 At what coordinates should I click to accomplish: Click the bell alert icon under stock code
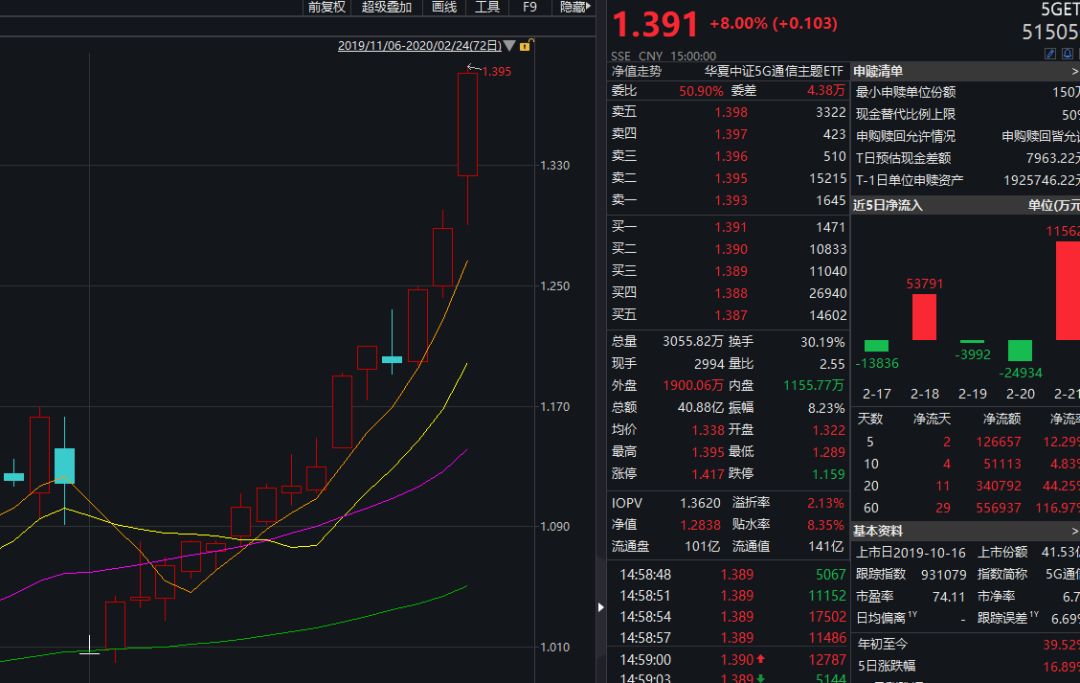1067,54
